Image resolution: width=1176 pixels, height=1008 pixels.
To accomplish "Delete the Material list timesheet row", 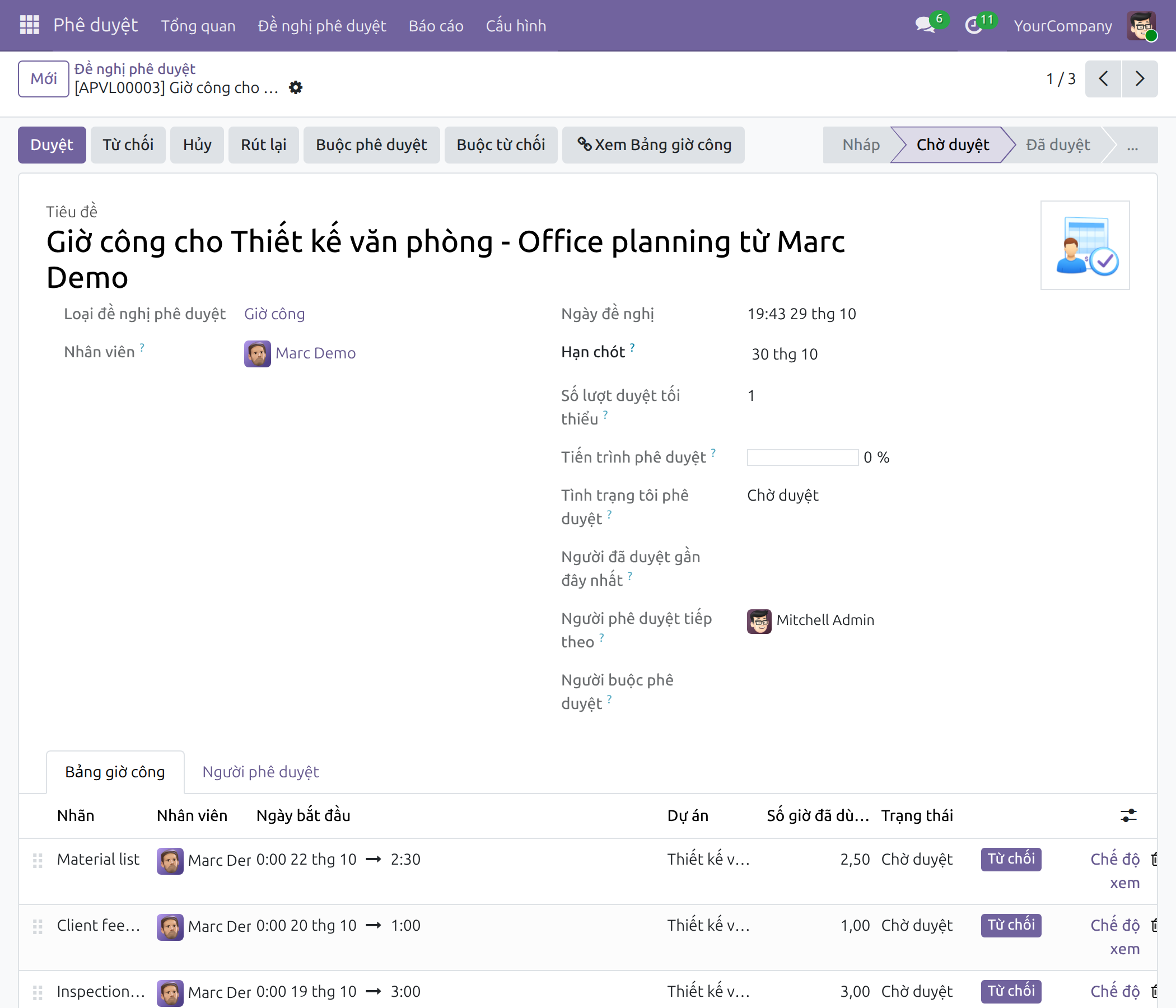I will pos(1155,859).
